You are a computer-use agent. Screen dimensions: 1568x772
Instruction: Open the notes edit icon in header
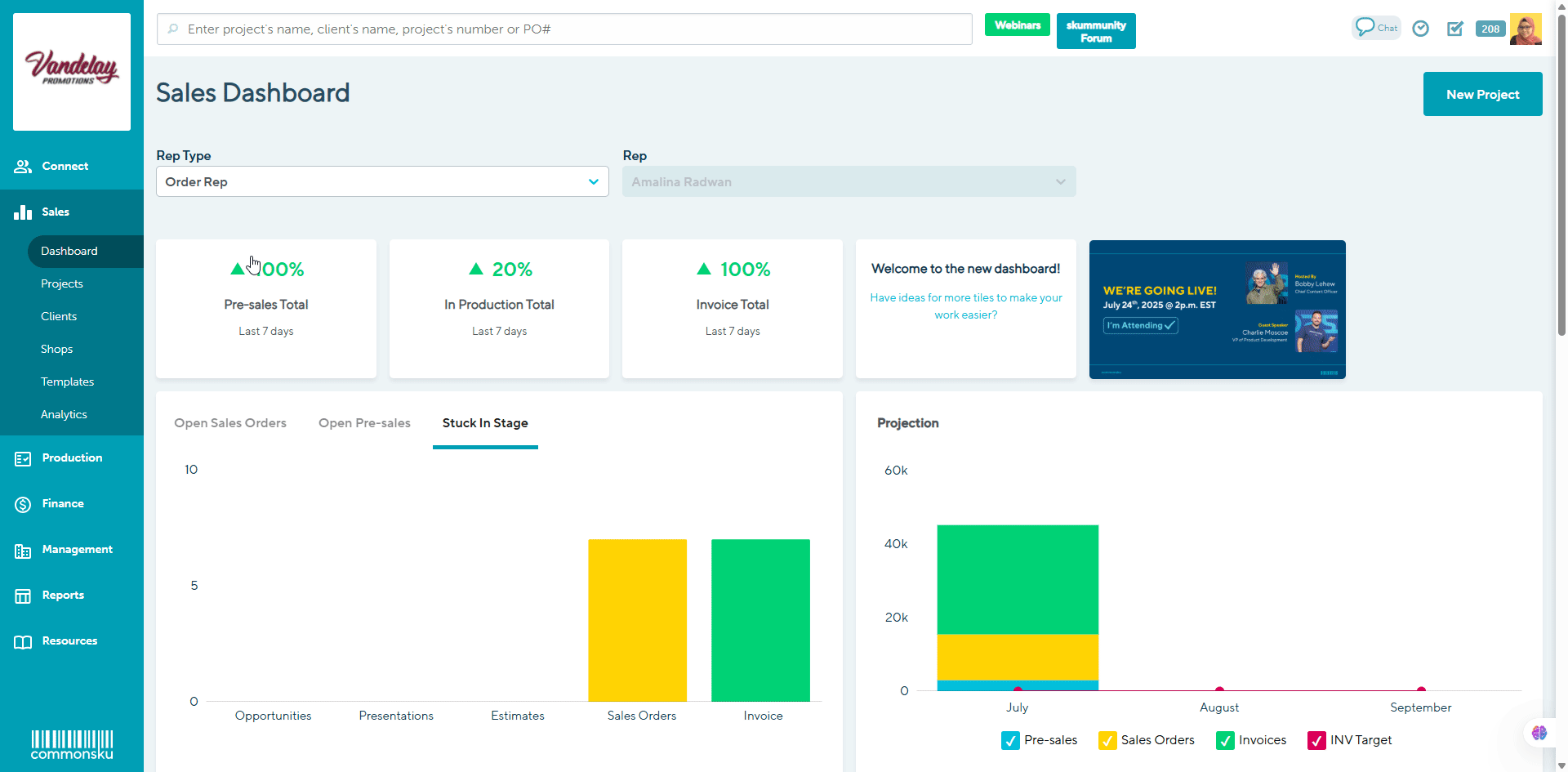[x=1455, y=29]
